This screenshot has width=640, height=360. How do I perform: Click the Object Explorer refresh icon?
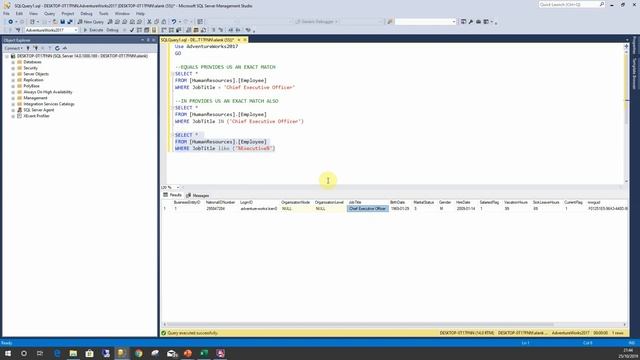coord(57,48)
